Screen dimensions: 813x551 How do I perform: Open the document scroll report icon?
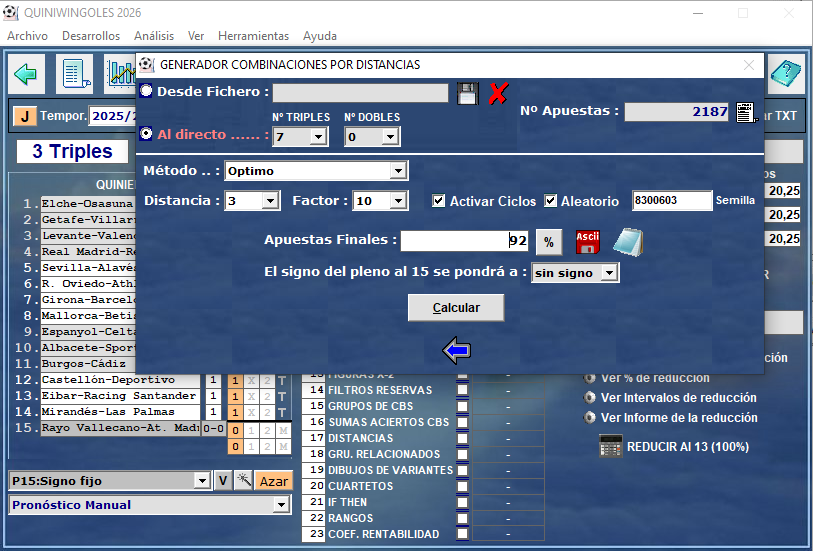point(75,74)
